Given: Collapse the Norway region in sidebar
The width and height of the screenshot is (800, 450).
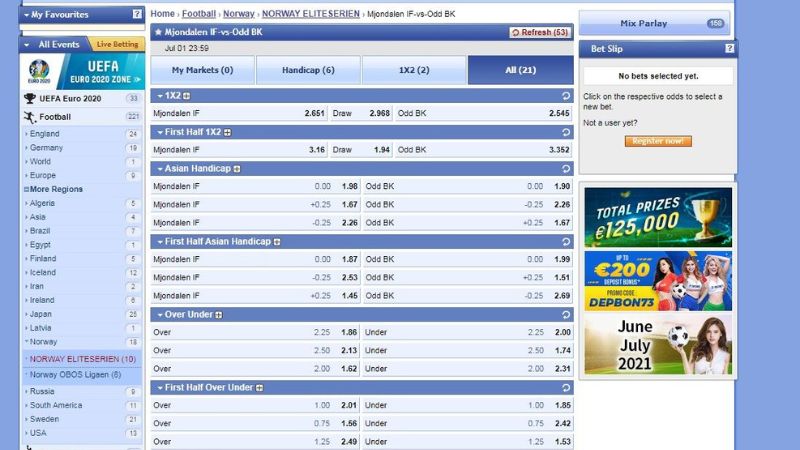Looking at the screenshot, I should [x=27, y=341].
